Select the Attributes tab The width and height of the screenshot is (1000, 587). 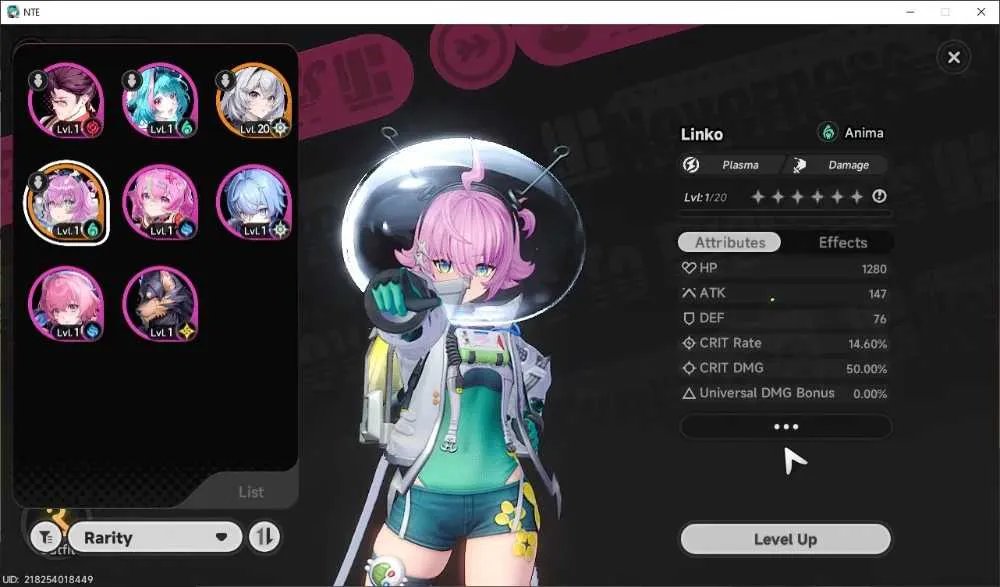(730, 242)
